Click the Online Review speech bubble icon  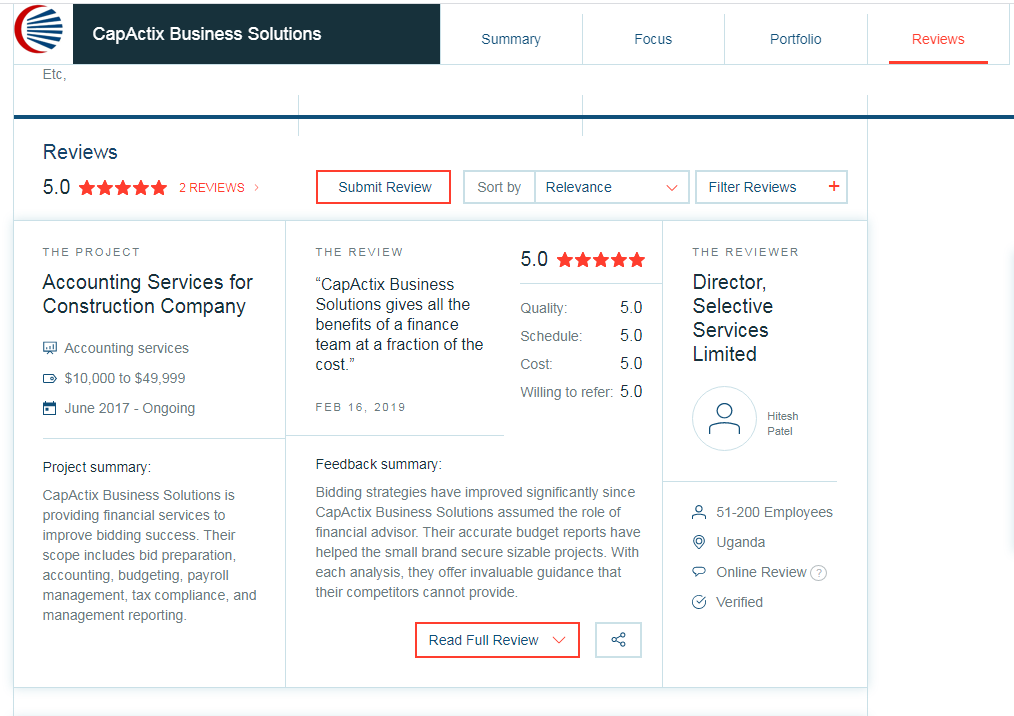[699, 572]
